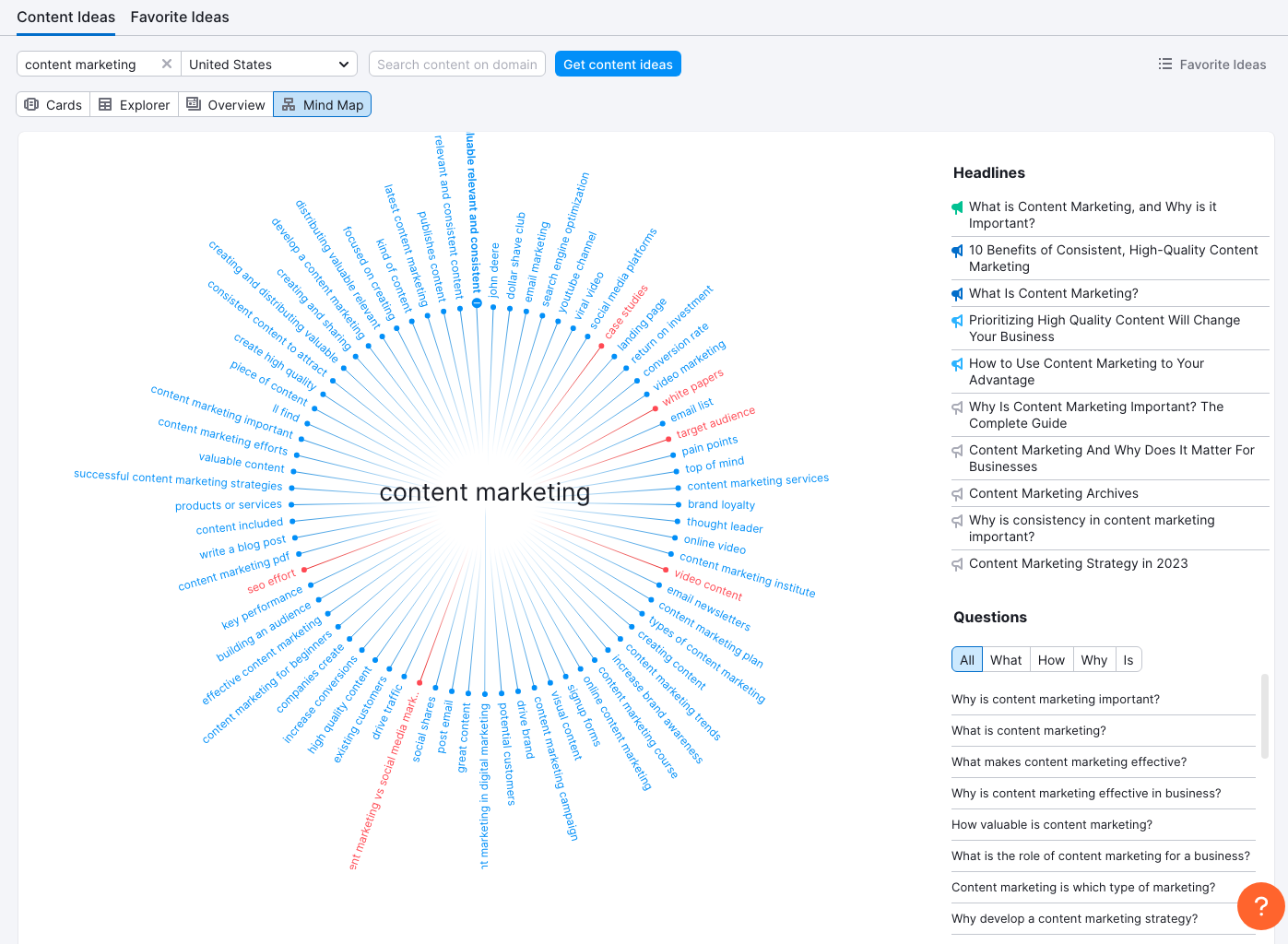Viewport: 1288px width, 944px height.
Task: Click the megaphone icon beside 'What is Content Marketing'
Action: [957, 207]
